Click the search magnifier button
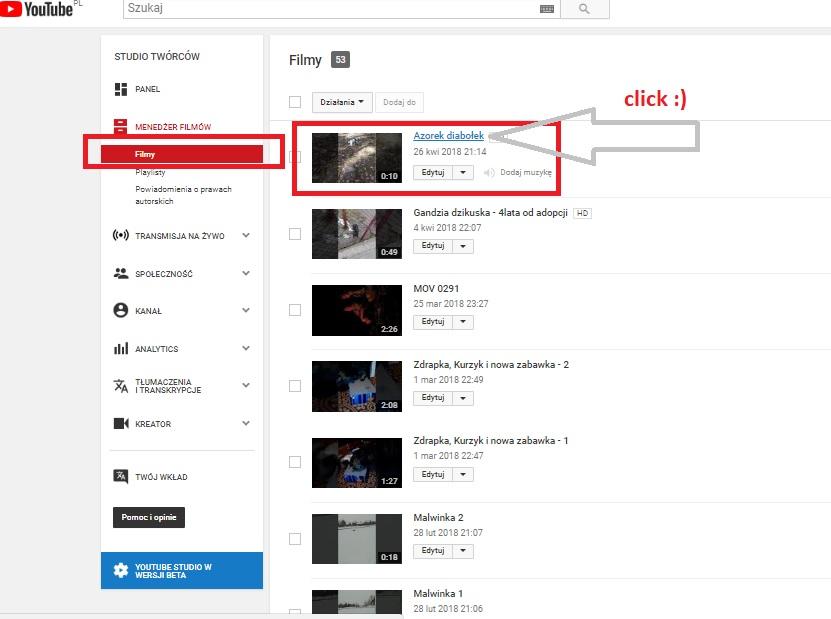The width and height of the screenshot is (831, 619). [584, 9]
